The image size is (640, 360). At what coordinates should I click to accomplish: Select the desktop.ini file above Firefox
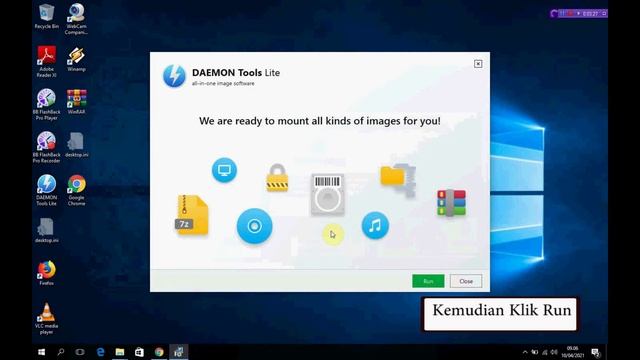(47, 231)
